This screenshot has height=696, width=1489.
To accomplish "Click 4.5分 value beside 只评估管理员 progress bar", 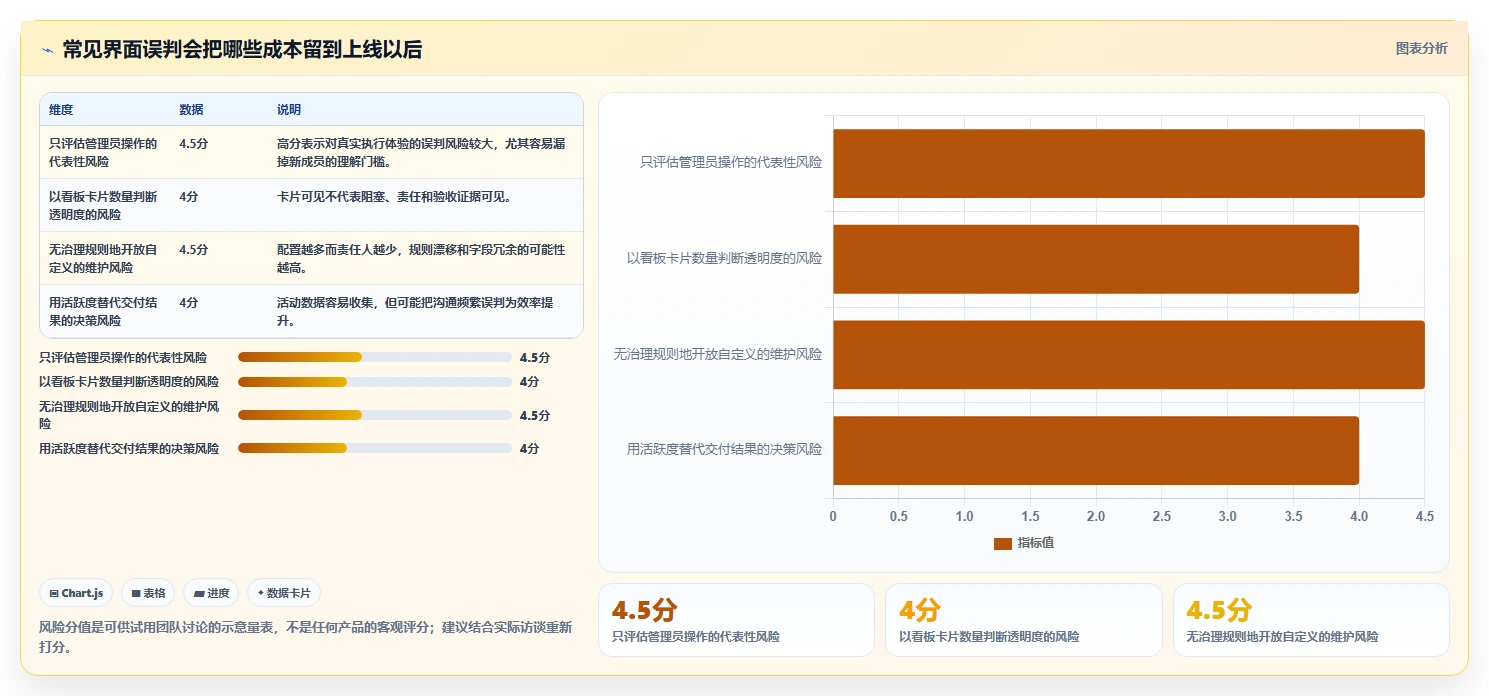I will click(x=535, y=357).
